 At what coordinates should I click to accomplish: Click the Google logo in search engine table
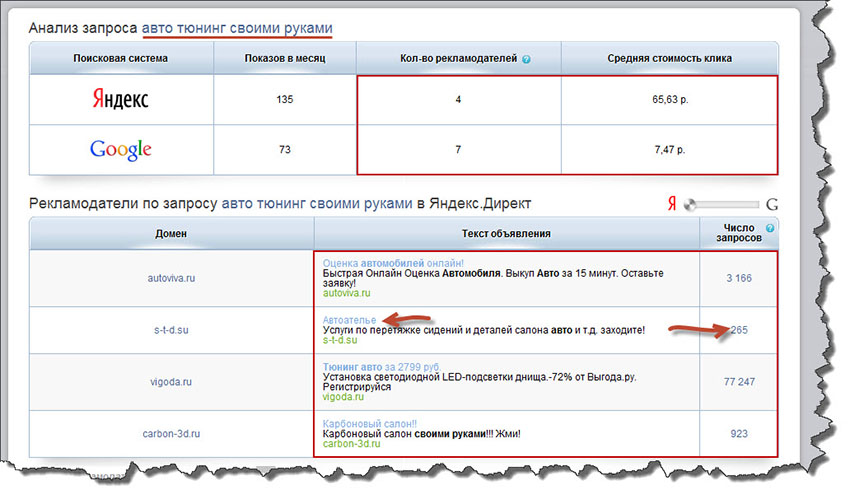click(x=120, y=150)
